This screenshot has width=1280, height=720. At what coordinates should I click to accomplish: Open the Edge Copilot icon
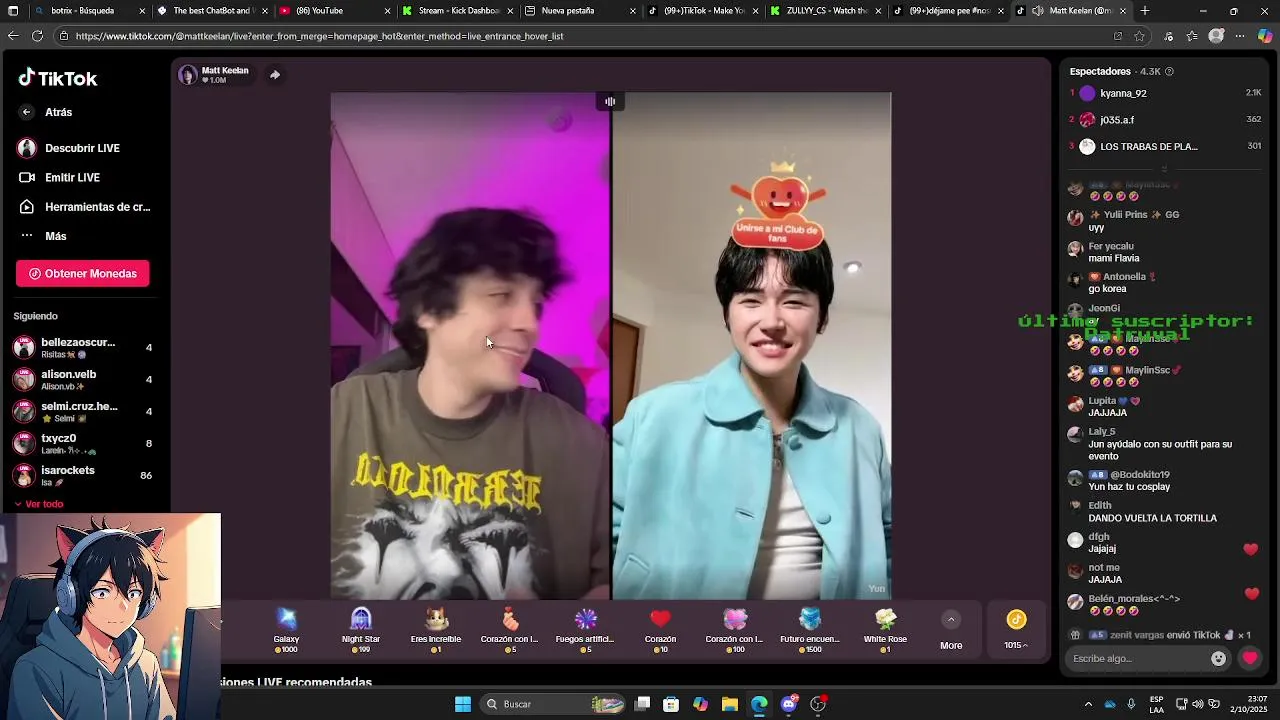[x=1265, y=36]
